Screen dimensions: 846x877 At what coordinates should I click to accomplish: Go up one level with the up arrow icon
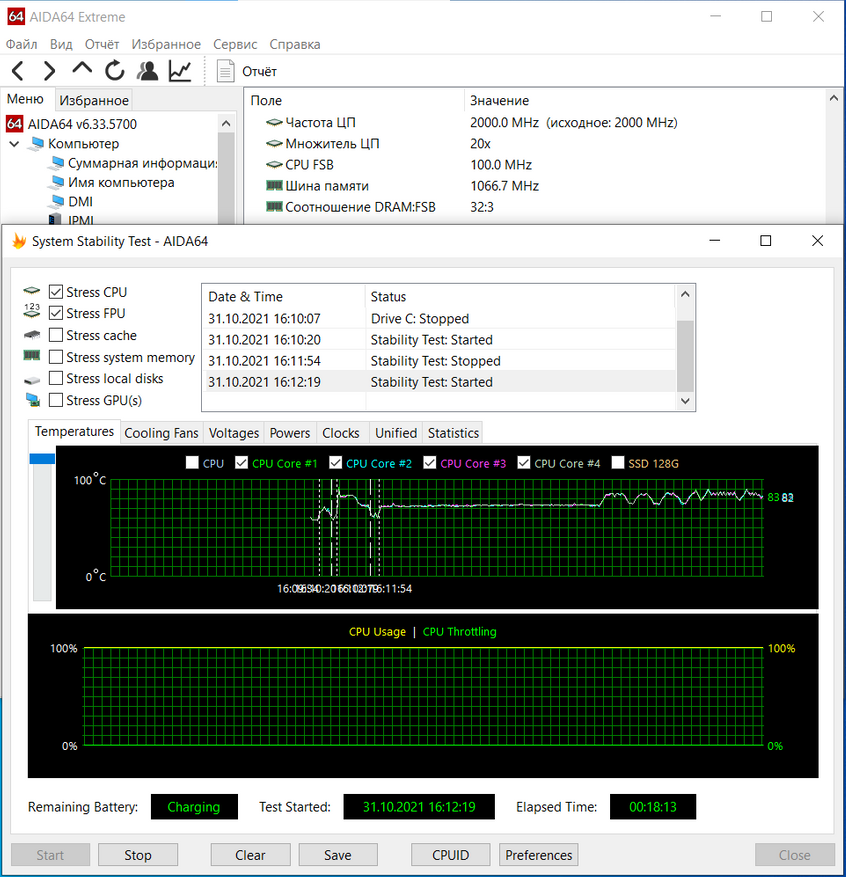click(x=82, y=69)
